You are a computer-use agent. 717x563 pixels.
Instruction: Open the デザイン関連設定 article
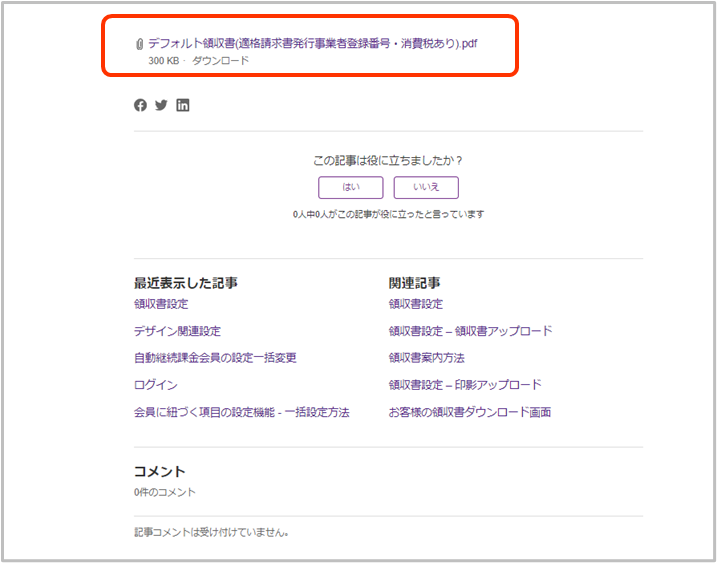tap(177, 331)
